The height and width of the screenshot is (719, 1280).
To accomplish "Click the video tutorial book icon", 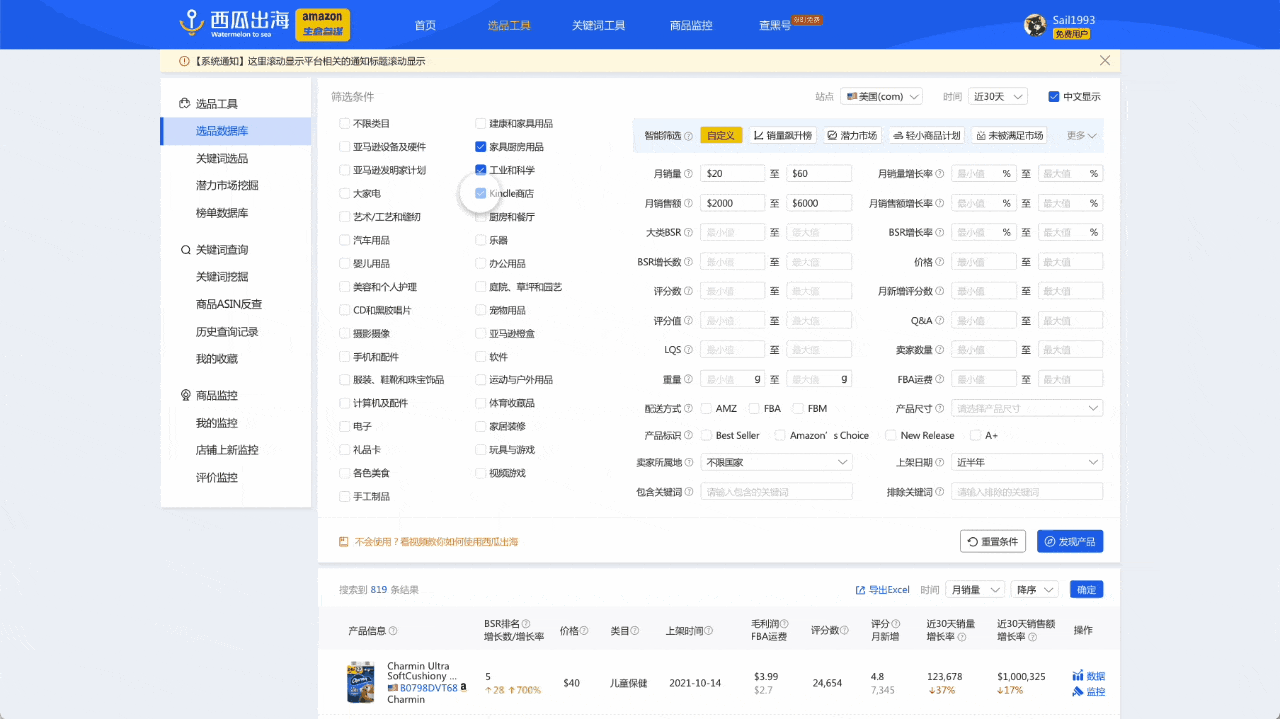I will pos(344,541).
